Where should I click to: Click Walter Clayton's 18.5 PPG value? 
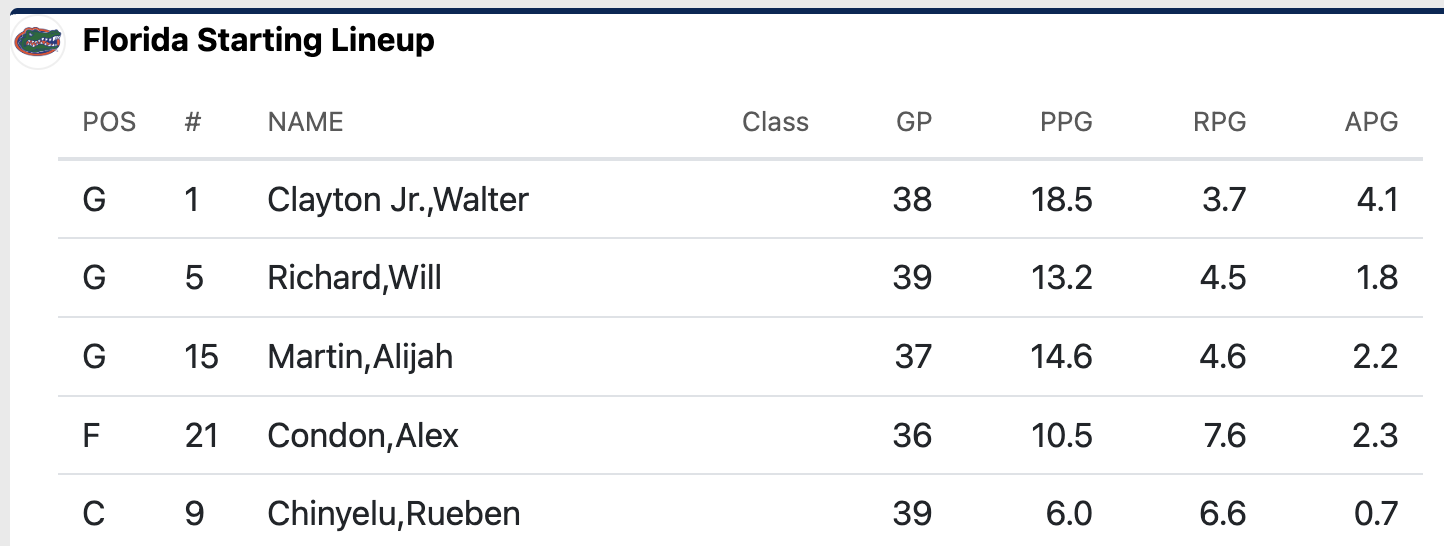pos(1062,200)
